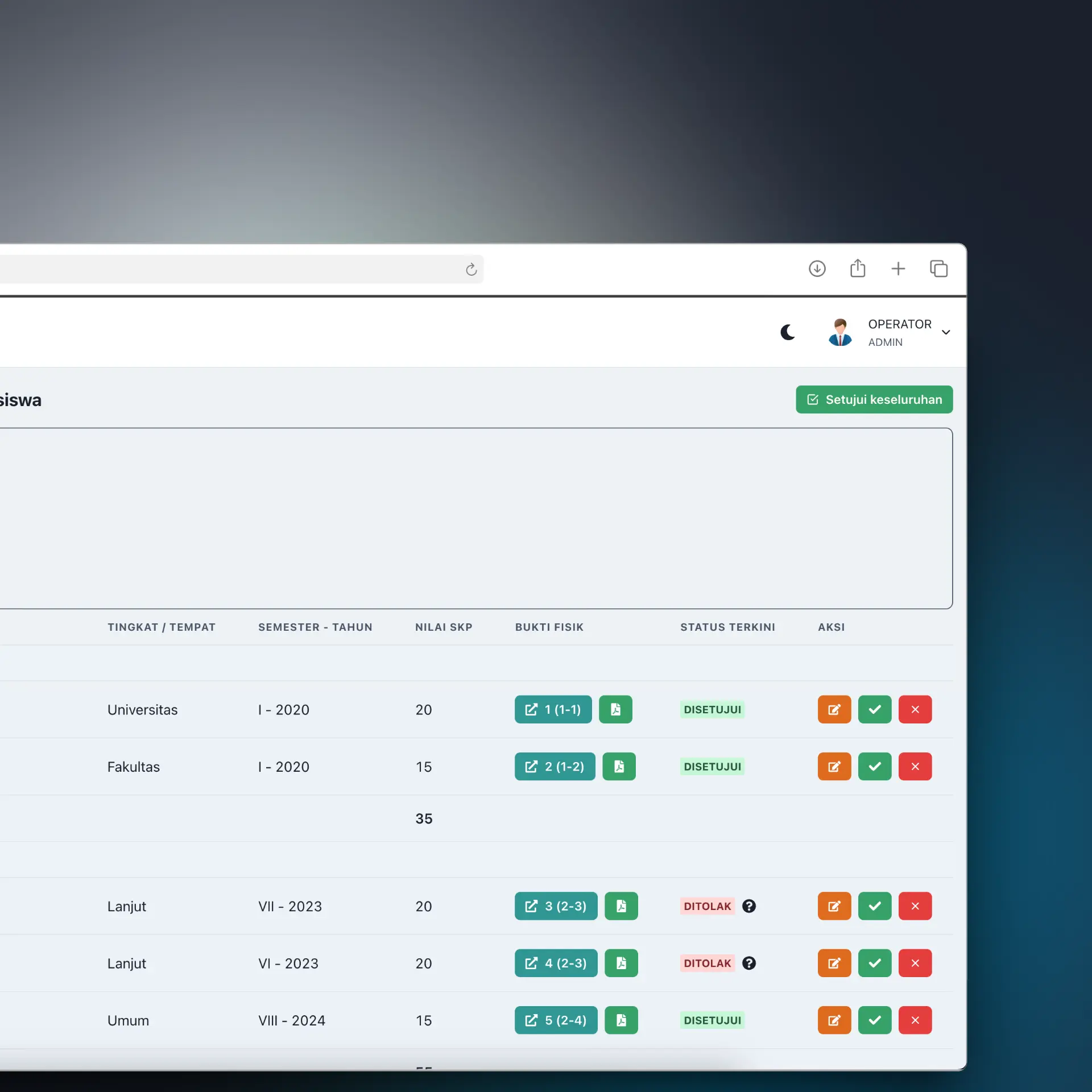Viewport: 1092px width, 1092px height.
Task: Approve the VI - 2023 Lanjut entry
Action: pos(874,963)
